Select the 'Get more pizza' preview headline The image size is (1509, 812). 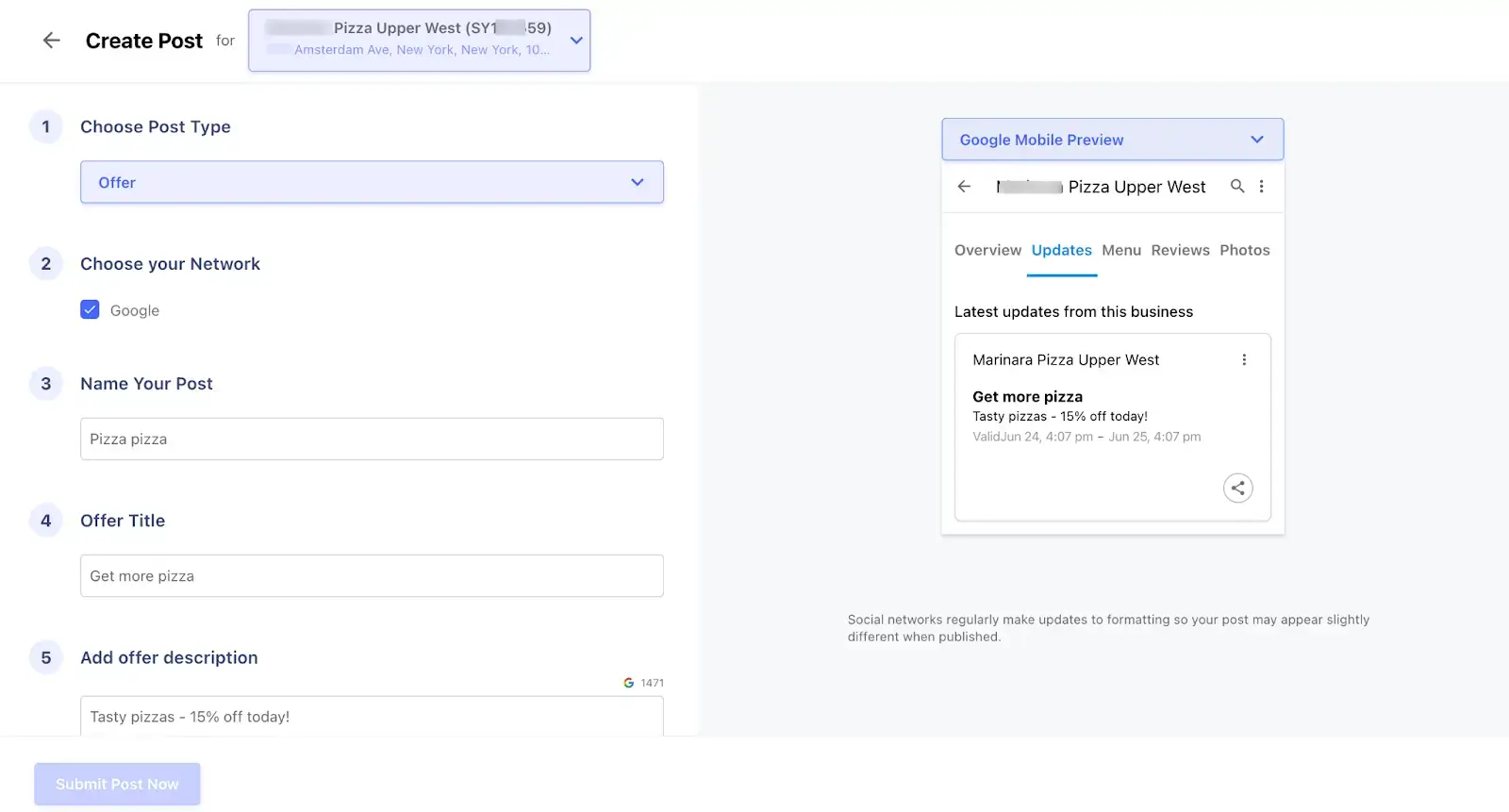[1027, 397]
